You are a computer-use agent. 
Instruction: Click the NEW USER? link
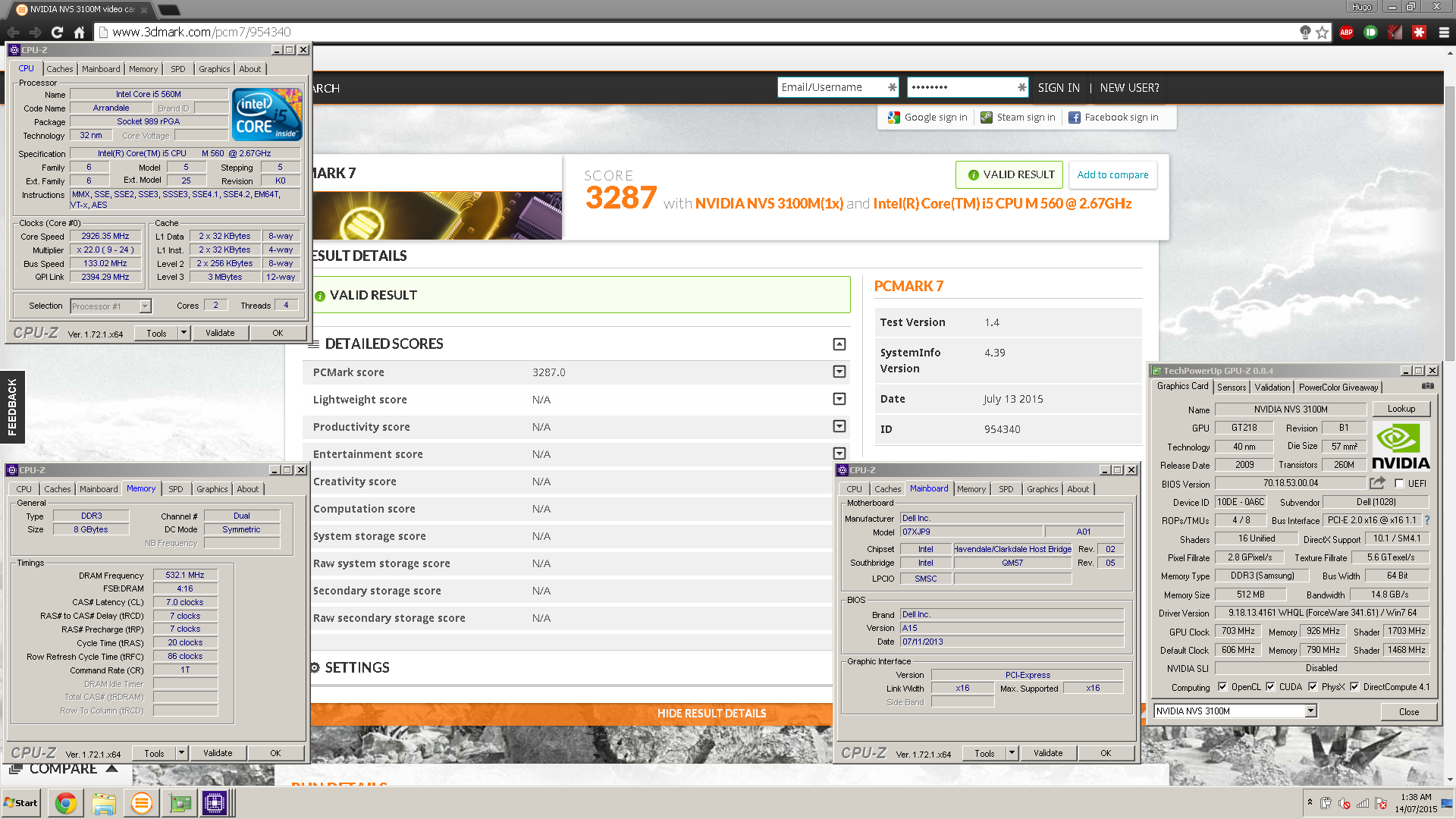pyautogui.click(x=1129, y=88)
